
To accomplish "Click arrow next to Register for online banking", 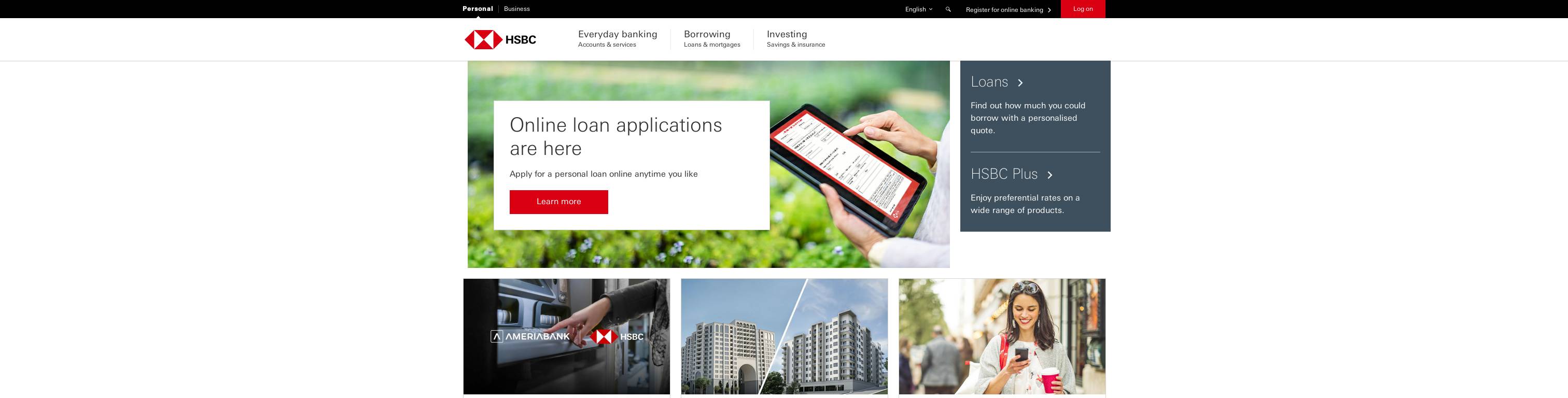I will [x=1049, y=10].
